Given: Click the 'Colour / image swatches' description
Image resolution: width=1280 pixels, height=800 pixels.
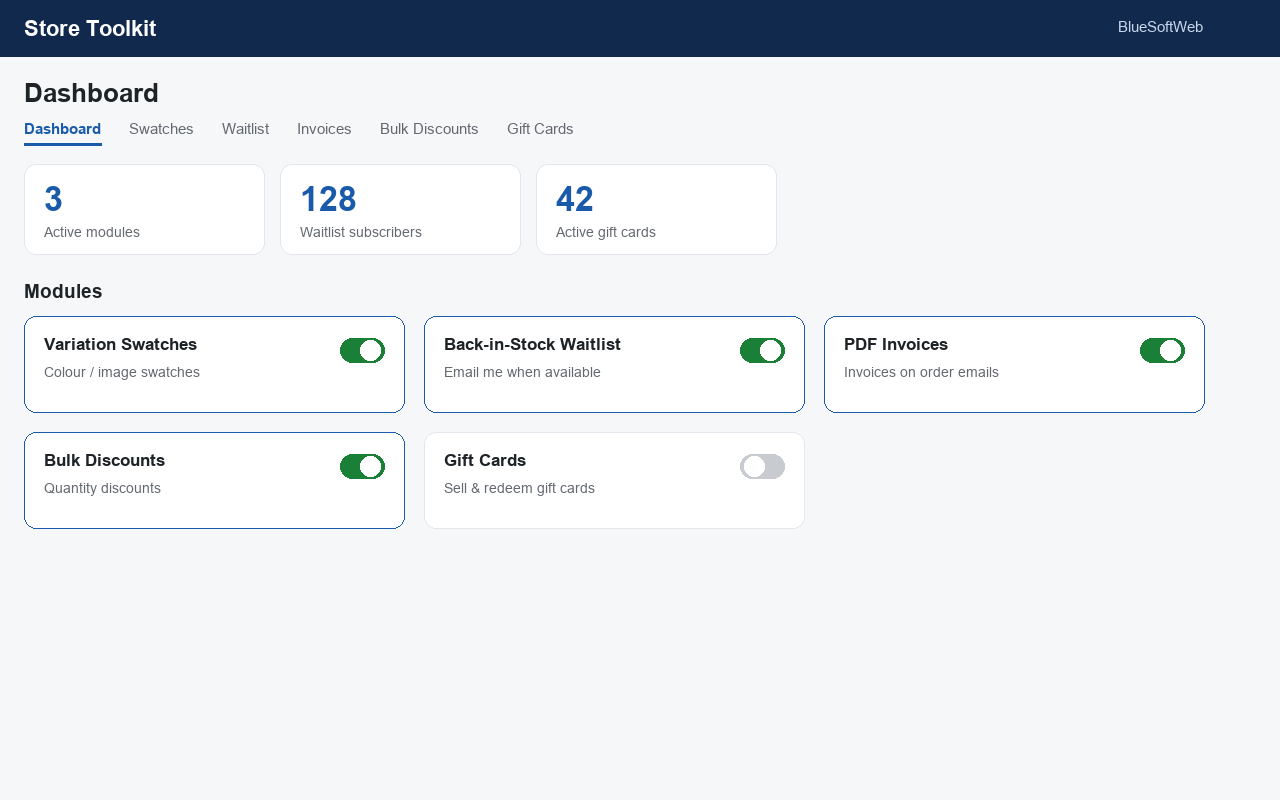Looking at the screenshot, I should coord(122,372).
